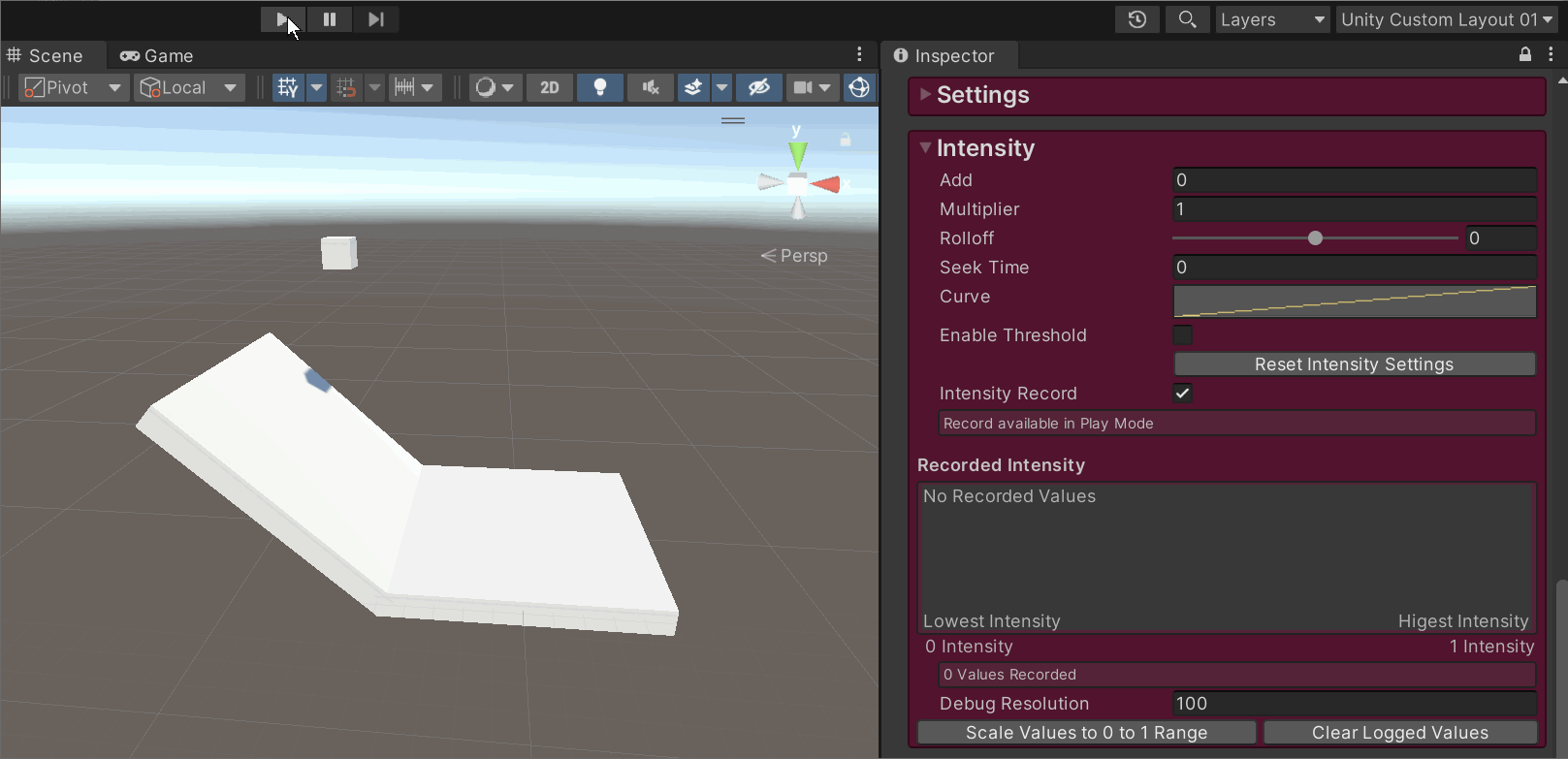
Task: Open Scene view more options menu
Action: pos(859,54)
